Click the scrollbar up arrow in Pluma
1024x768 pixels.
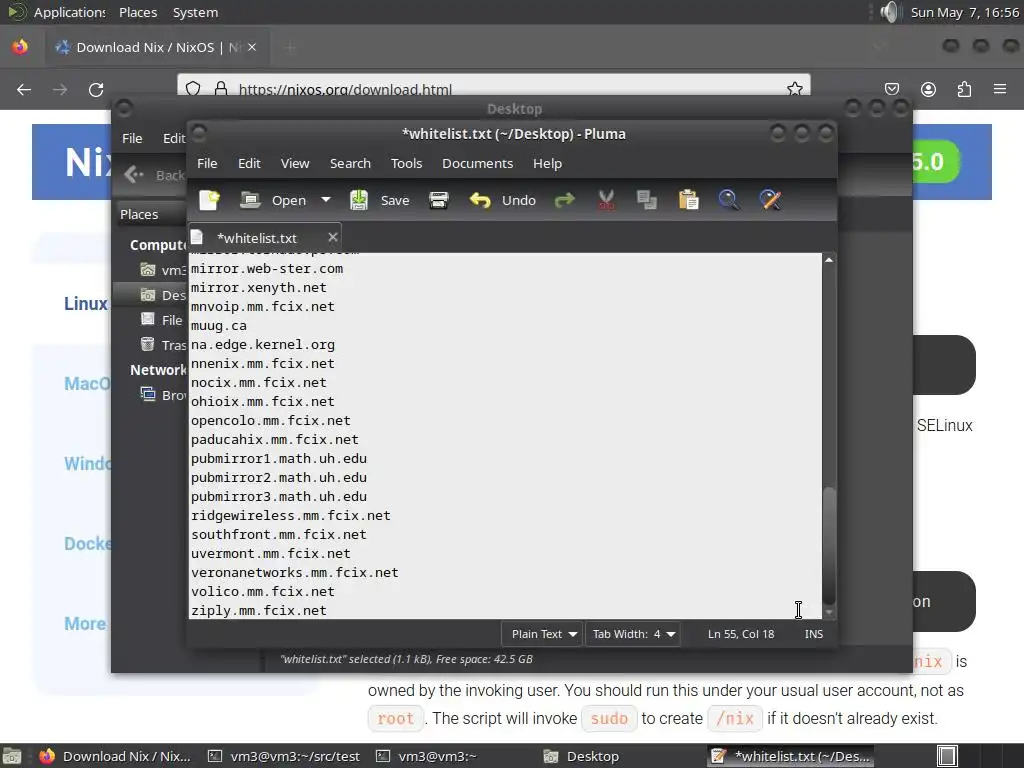pos(829,260)
